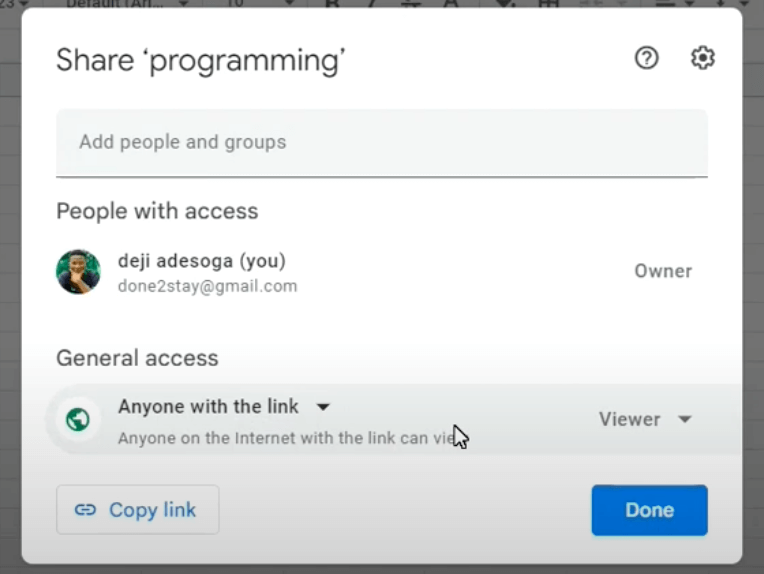The width and height of the screenshot is (764, 574).
Task: Open the Viewer role dropdown
Action: [645, 420]
